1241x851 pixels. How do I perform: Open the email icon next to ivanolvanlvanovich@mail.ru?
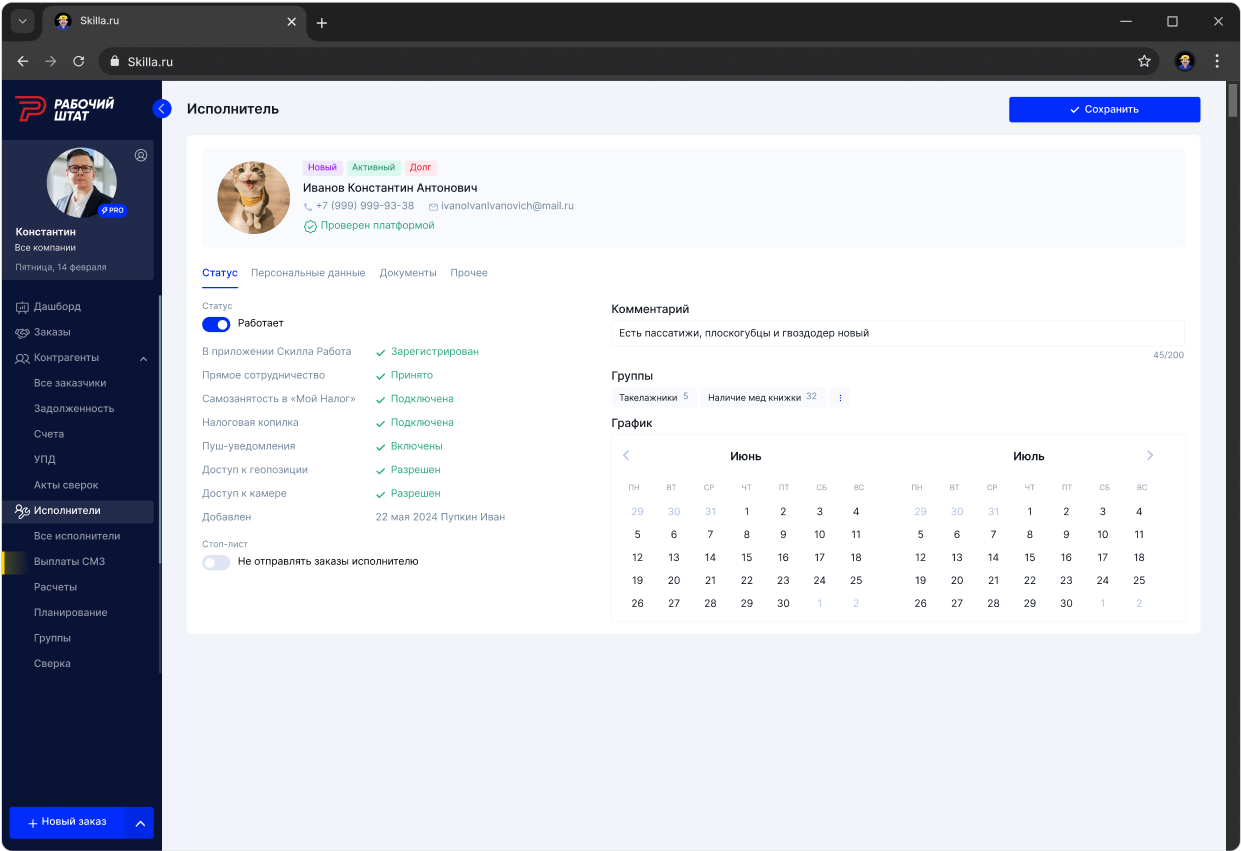click(x=434, y=206)
